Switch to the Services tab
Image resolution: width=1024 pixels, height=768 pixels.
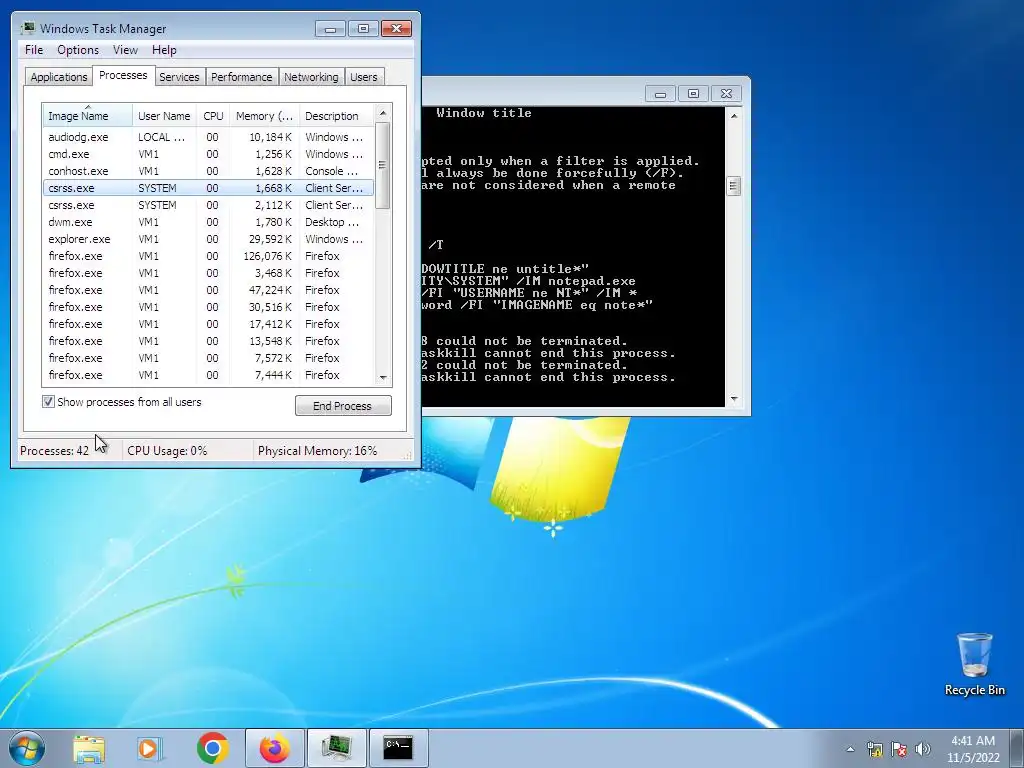pos(179,77)
